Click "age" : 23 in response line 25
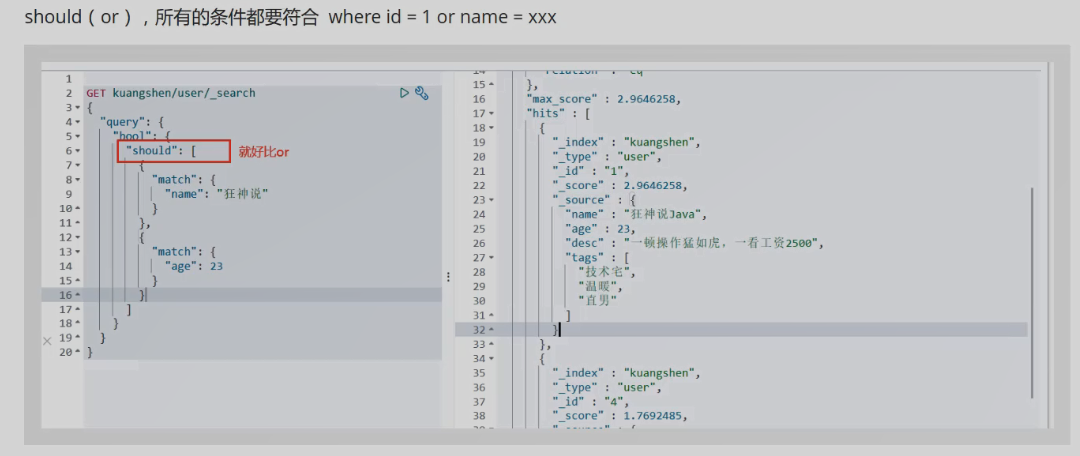 tap(600, 229)
